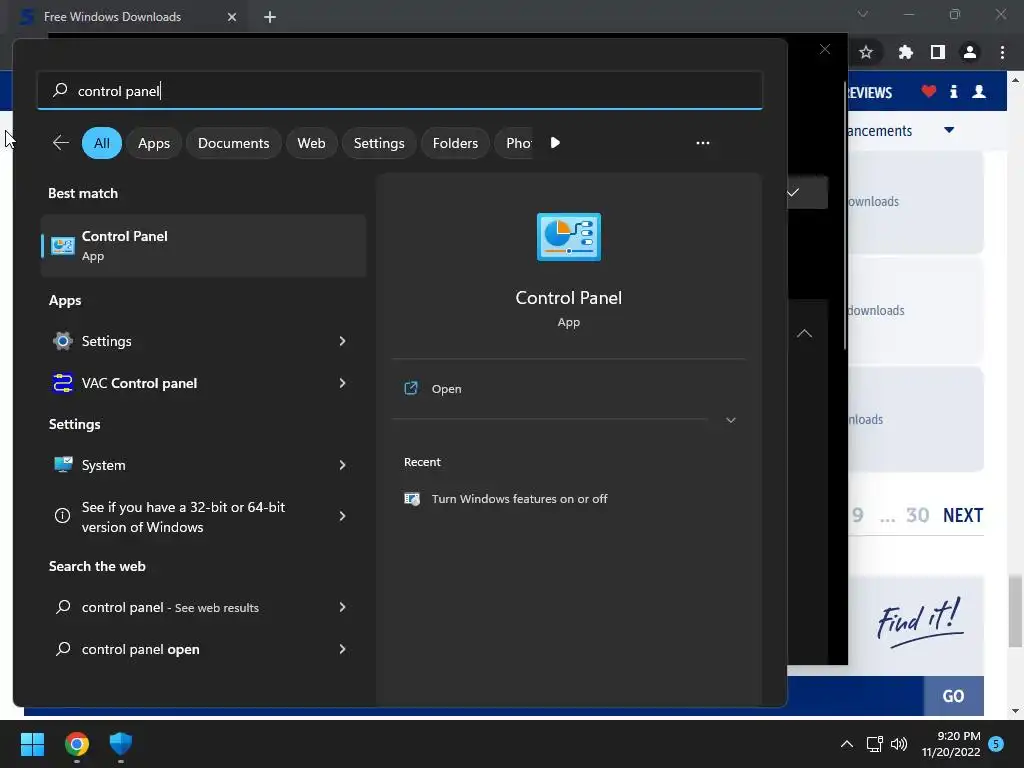Close the overlay with the X button
Screen dimensions: 1024x768
tap(825, 50)
